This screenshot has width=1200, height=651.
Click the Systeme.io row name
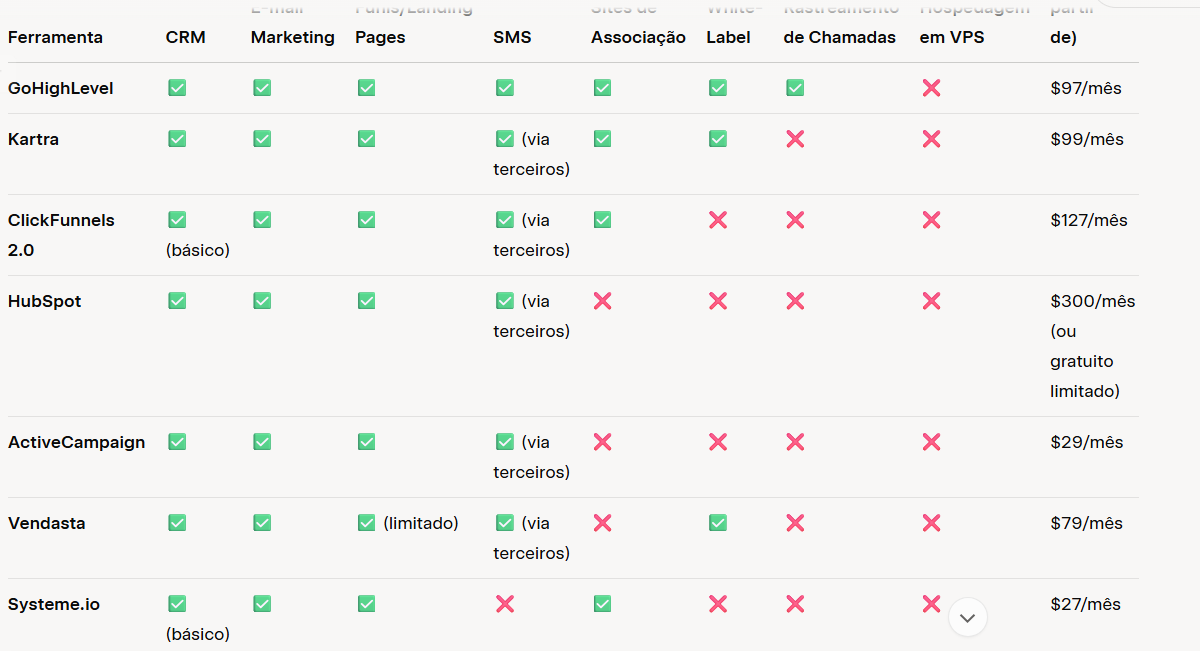(x=54, y=604)
